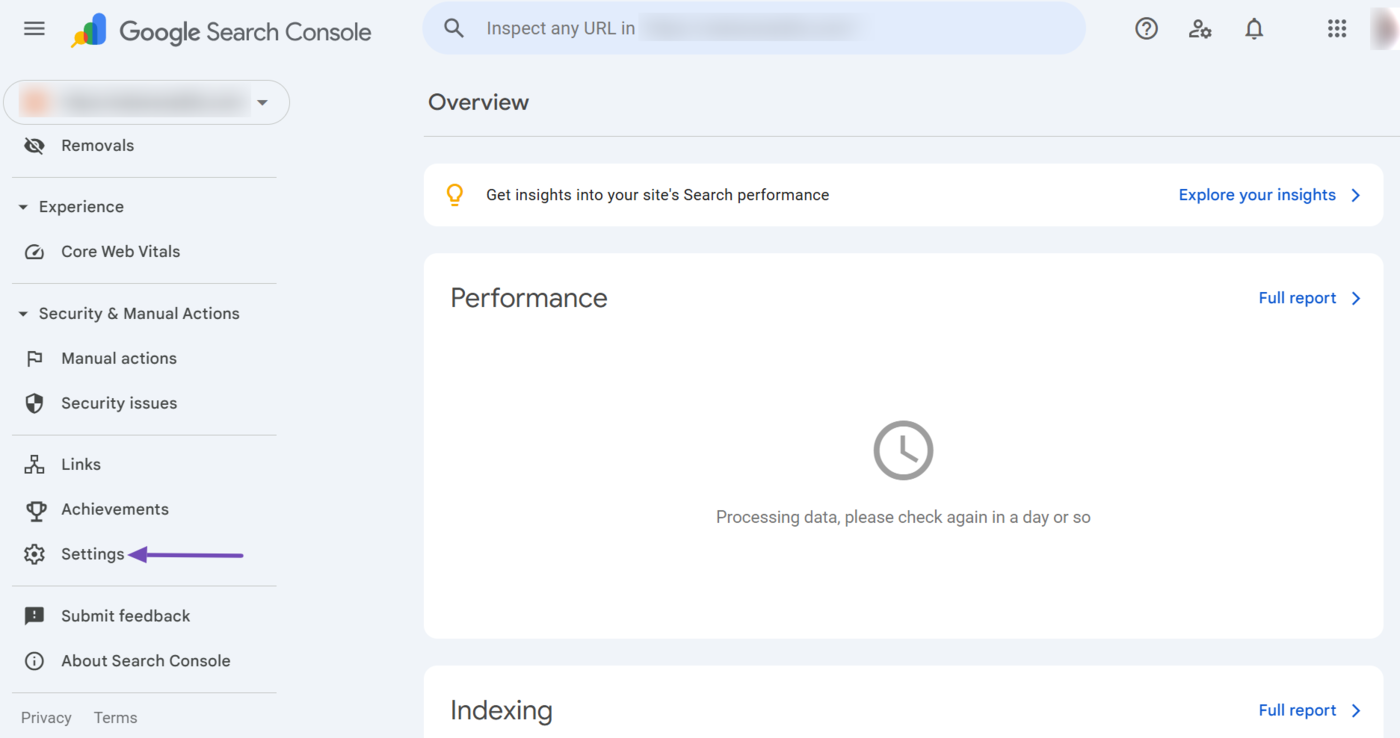Open the Submit feedback icon
Screen dimensions: 1400x738
34,615
